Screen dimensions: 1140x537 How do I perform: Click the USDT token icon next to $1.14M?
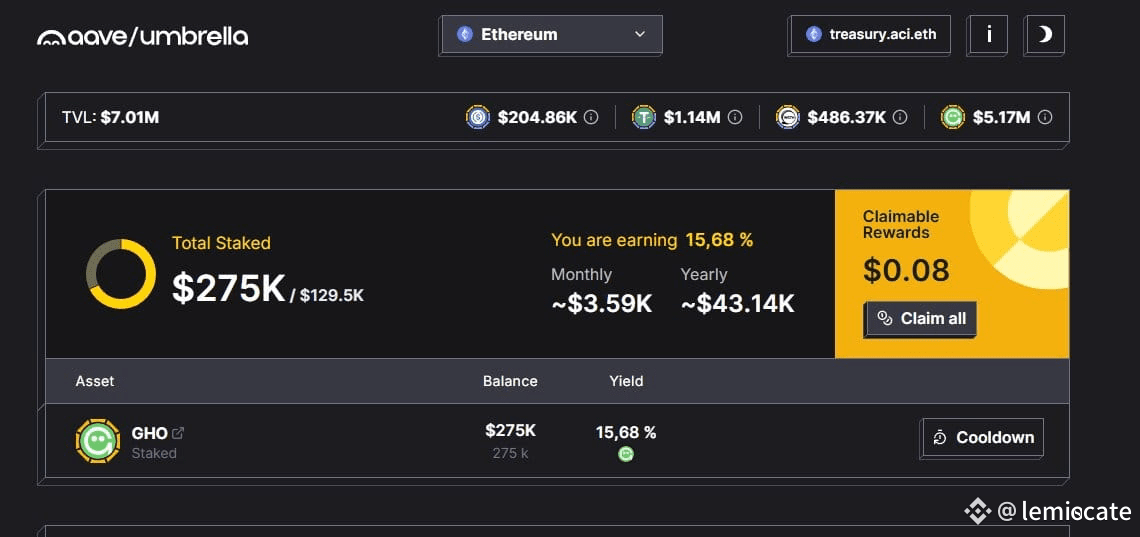point(644,117)
